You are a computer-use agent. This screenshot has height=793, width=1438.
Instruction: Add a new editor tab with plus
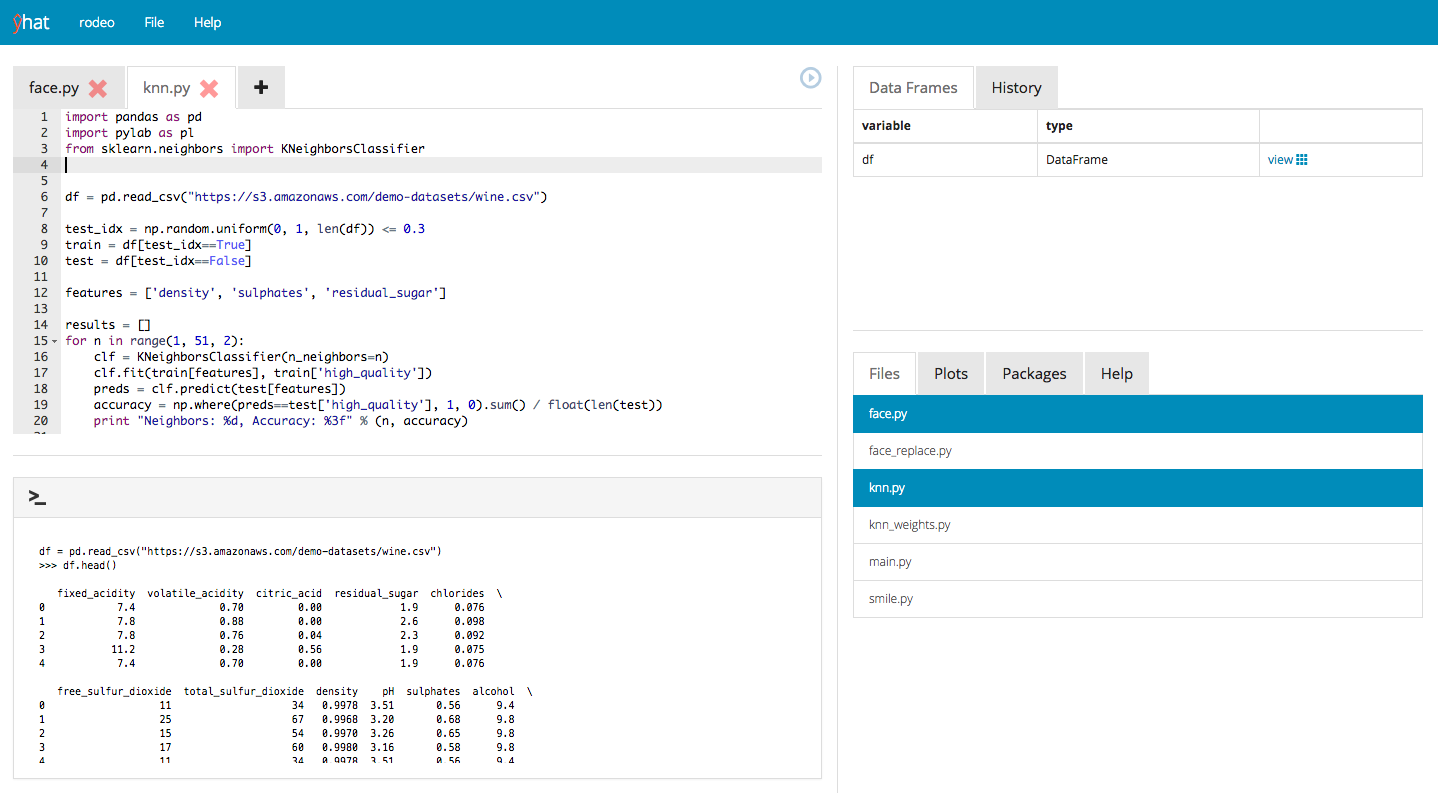pos(261,88)
